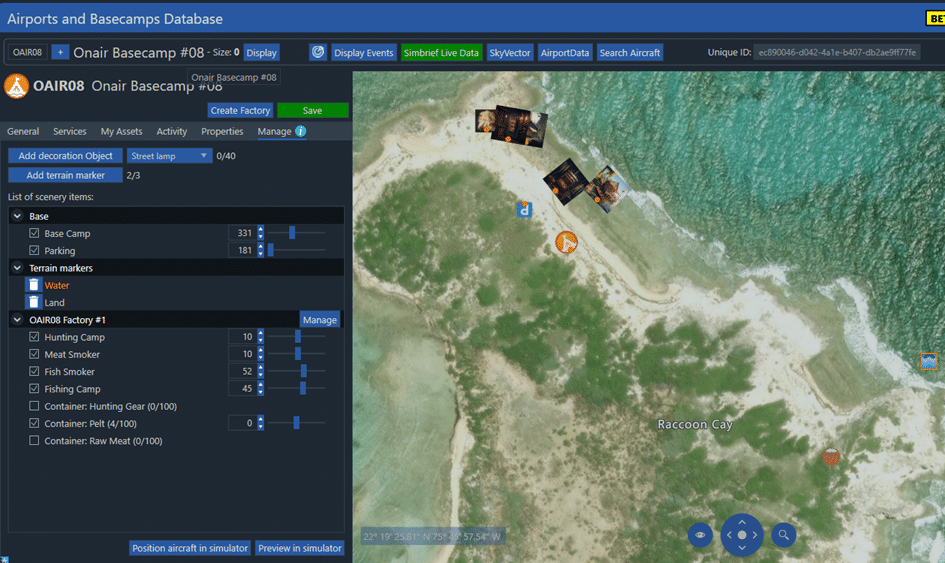
Task: Pan map up with the top arrow
Action: point(742,522)
